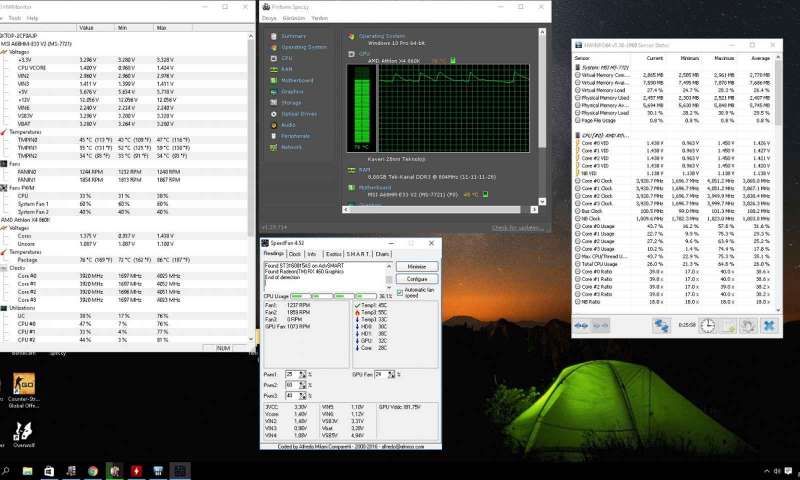Open the CPU section in Speccy sidebar
Screen dimensions: 800x480
coord(286,58)
